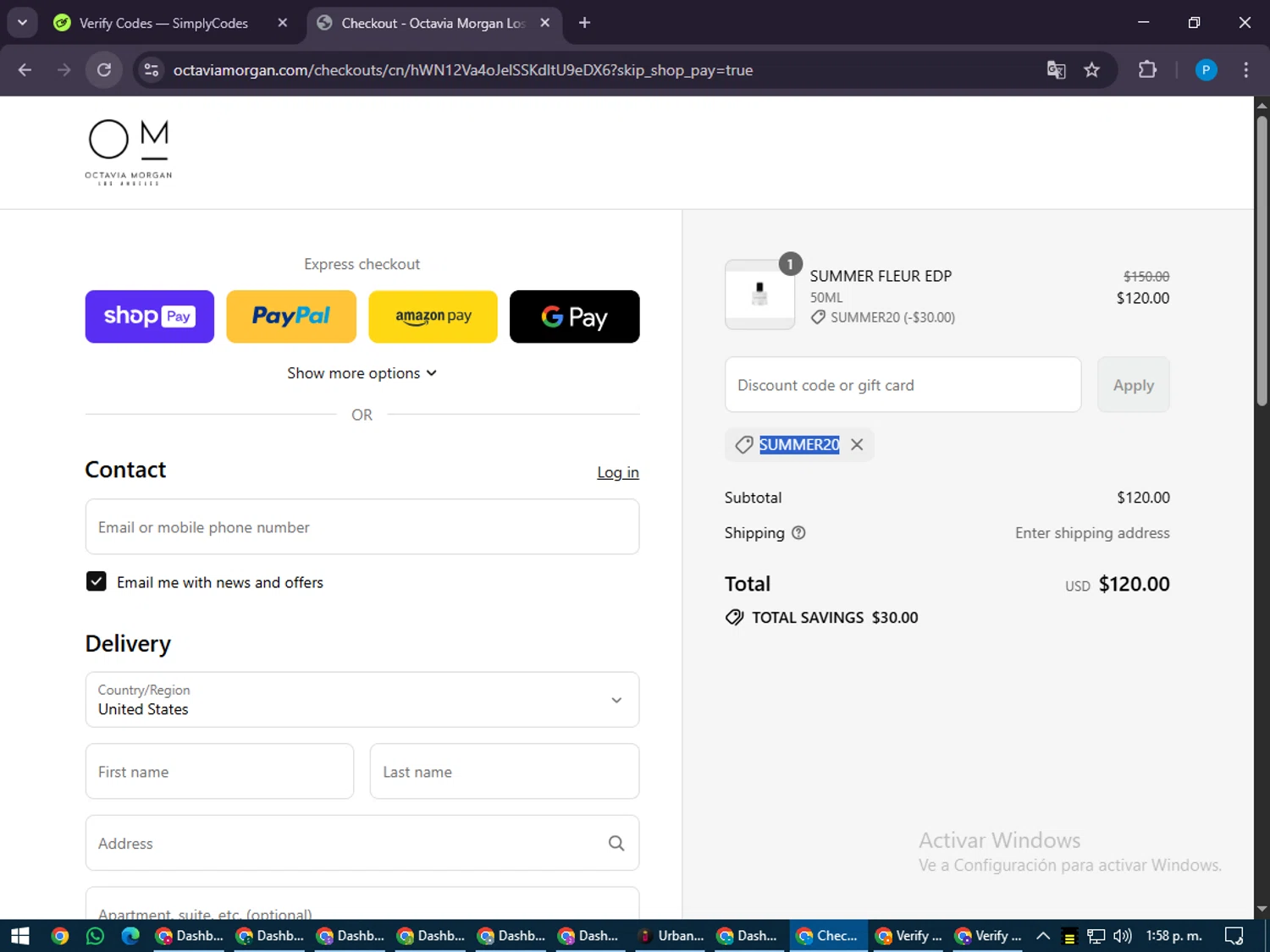Open the Chrome profile avatar P
Screen dimensions: 1270x952
click(x=1206, y=70)
